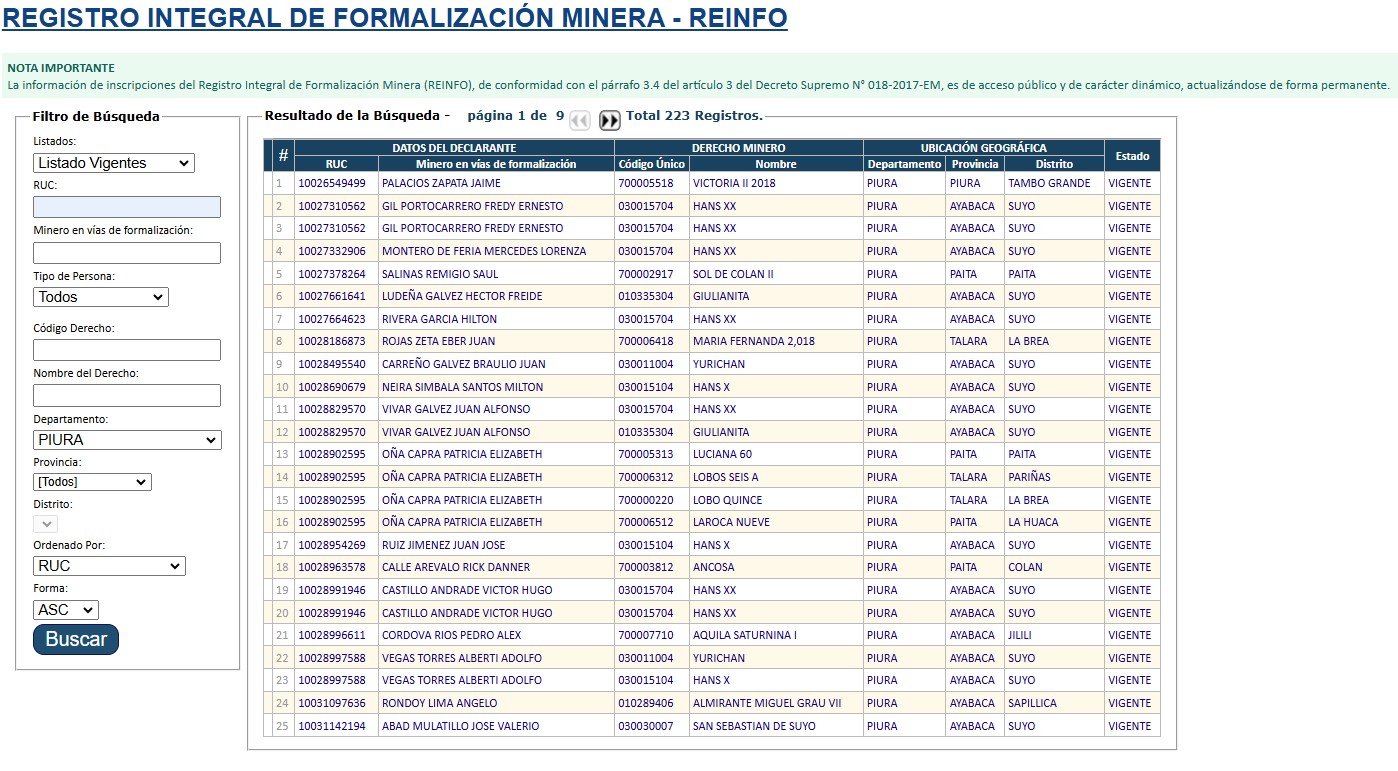The width and height of the screenshot is (1398, 771).
Task: Click code 700005313 for LUCIANA 60
Action: click(646, 455)
